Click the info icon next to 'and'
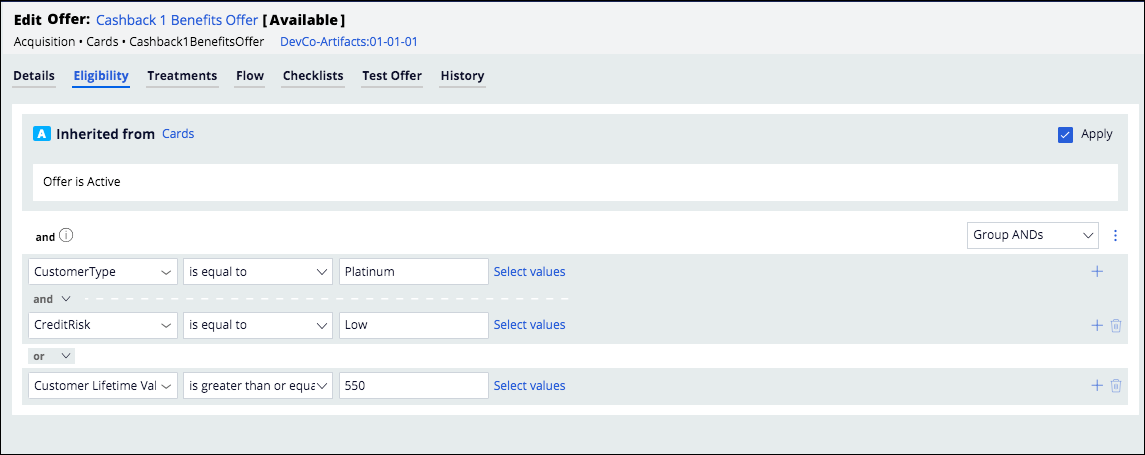This screenshot has width=1145, height=455. (66, 237)
